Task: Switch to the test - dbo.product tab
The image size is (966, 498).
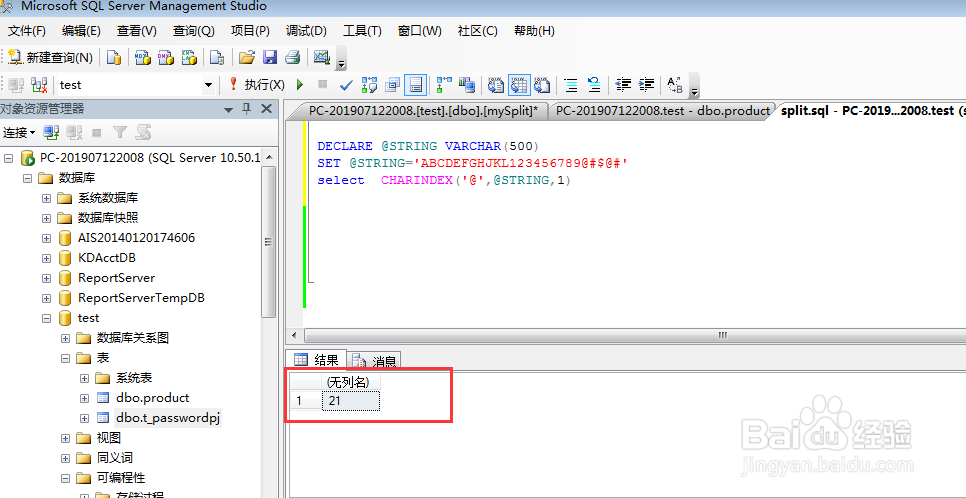Action: (x=662, y=110)
